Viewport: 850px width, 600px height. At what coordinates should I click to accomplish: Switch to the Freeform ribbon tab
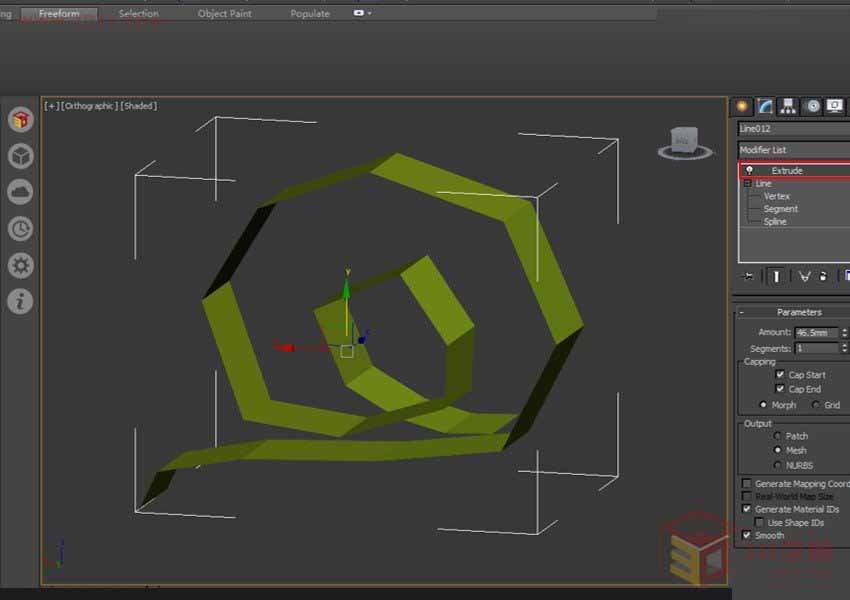(59, 14)
